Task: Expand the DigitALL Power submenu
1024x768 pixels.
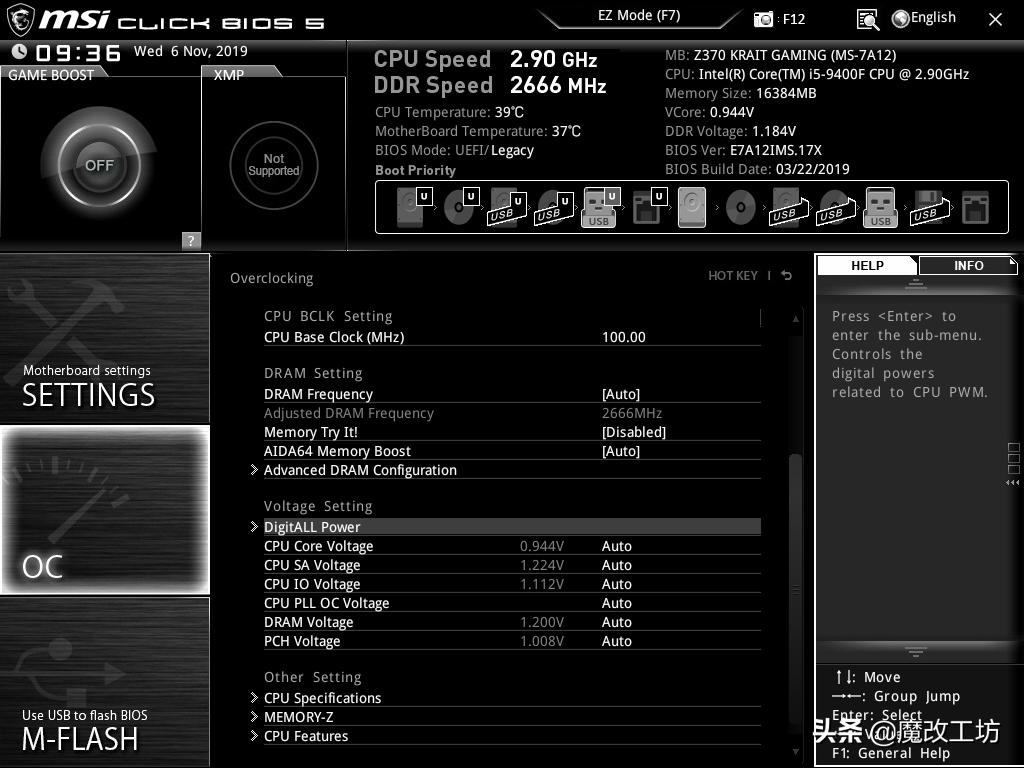Action: (505, 527)
